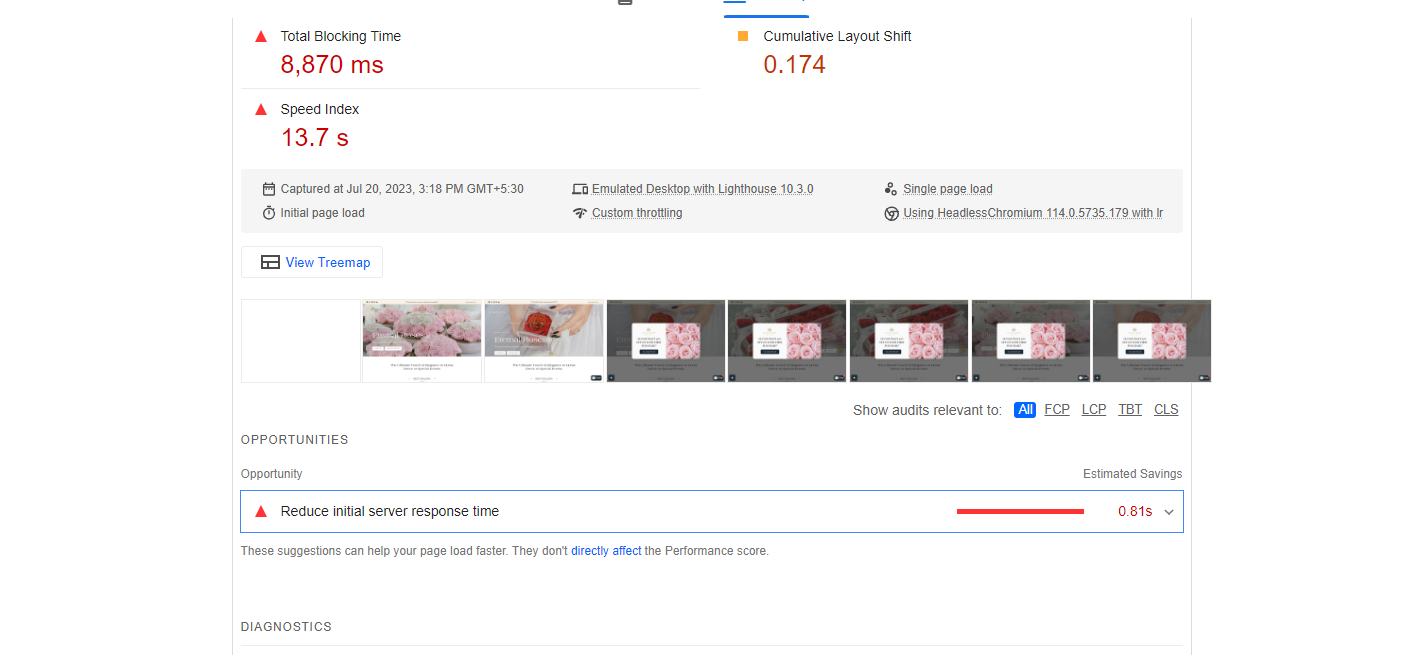The height and width of the screenshot is (655, 1410).
Task: Click the Captured at Jul 20, 2023 text
Action: [402, 189]
